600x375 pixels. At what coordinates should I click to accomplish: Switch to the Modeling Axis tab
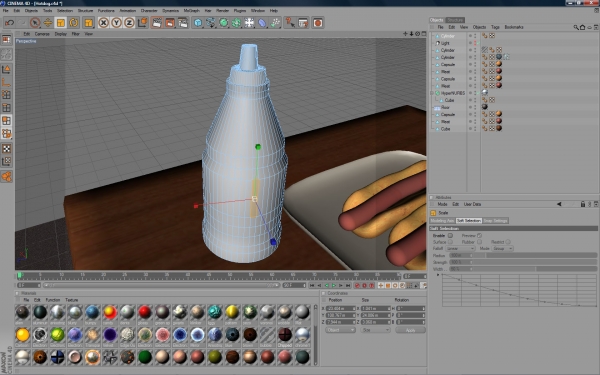pyautogui.click(x=442, y=221)
